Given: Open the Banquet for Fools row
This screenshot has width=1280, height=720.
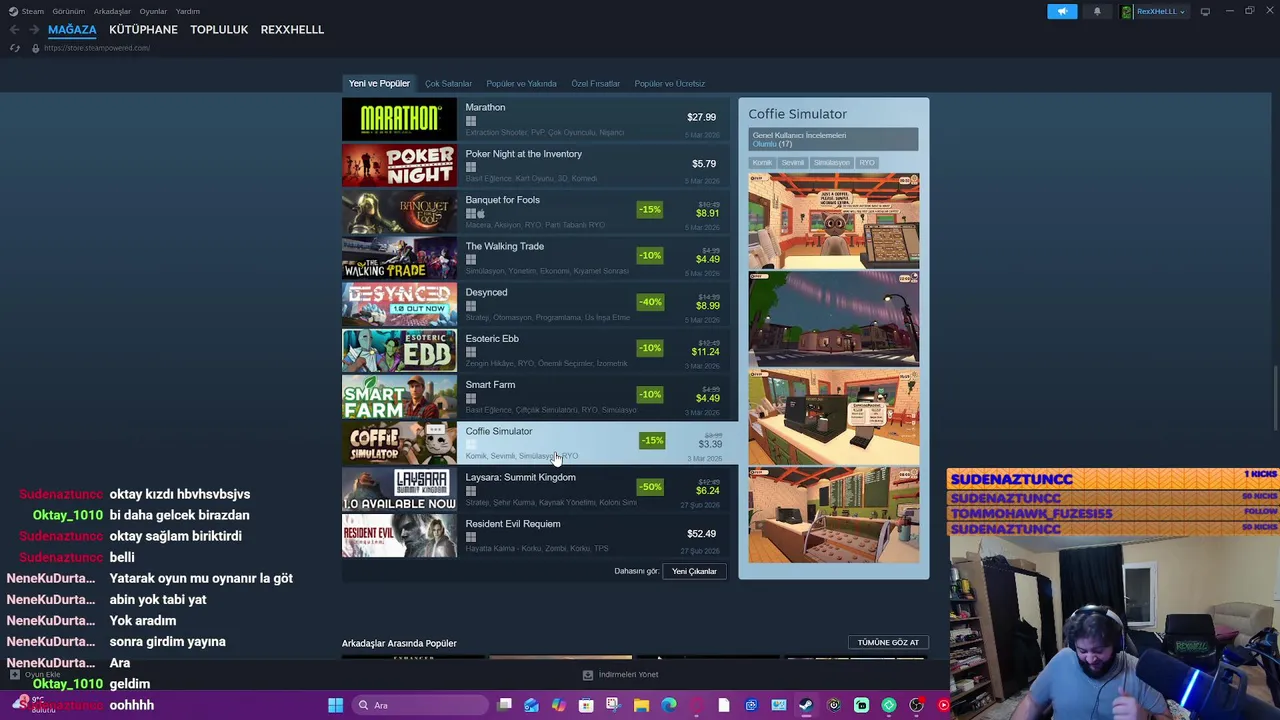Looking at the screenshot, I should pos(536,212).
